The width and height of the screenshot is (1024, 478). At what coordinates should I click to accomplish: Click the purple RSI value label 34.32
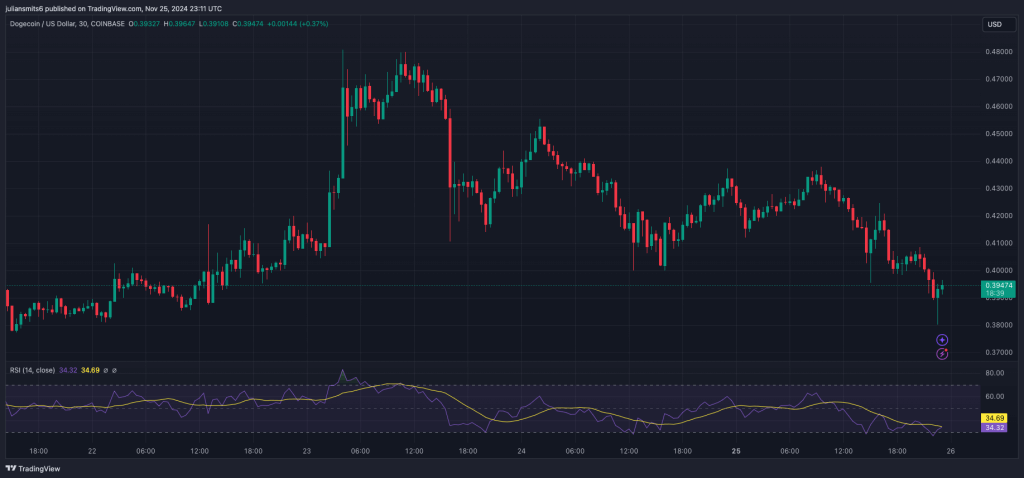click(x=994, y=427)
